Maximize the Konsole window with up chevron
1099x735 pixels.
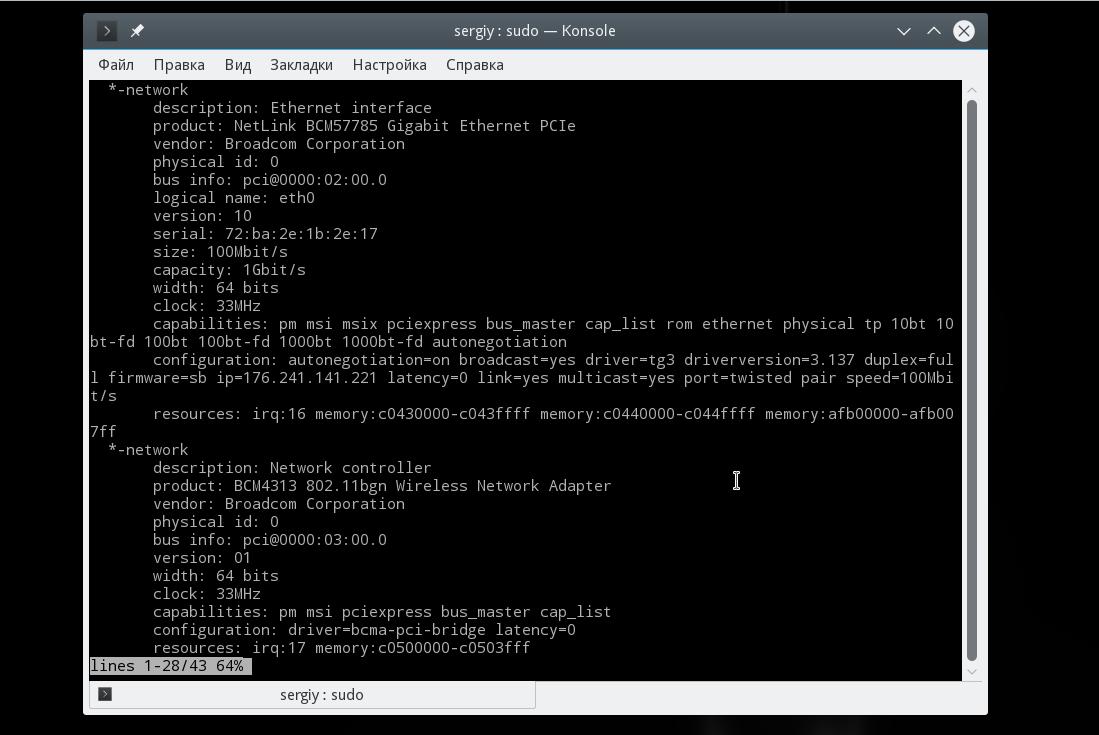coord(934,31)
